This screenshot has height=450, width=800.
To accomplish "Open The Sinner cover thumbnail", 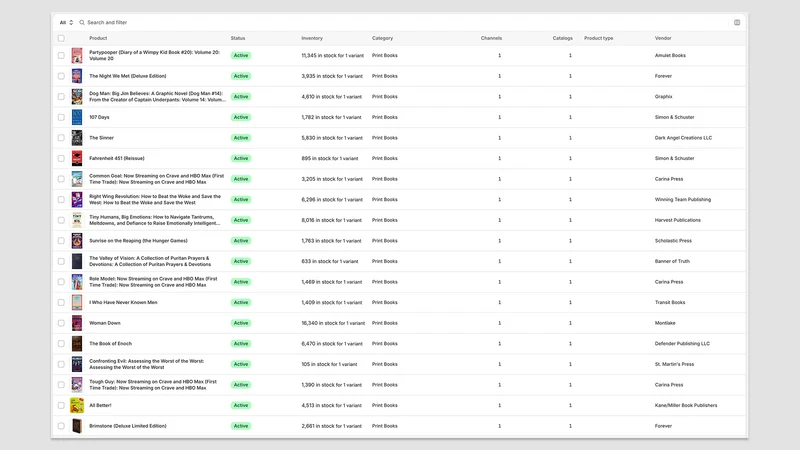I will [x=77, y=138].
